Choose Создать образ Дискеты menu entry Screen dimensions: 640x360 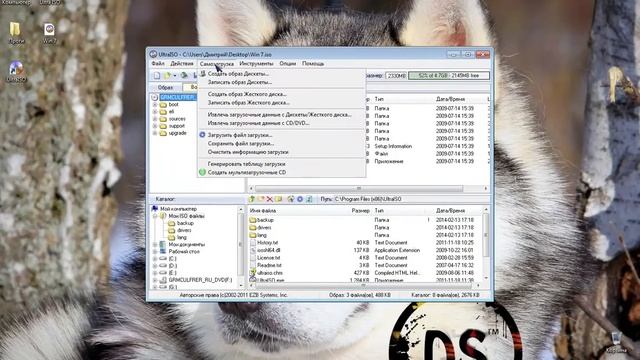[281, 74]
